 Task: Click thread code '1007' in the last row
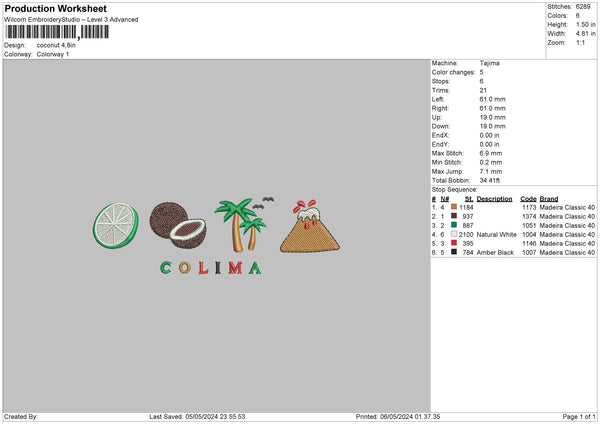click(529, 253)
